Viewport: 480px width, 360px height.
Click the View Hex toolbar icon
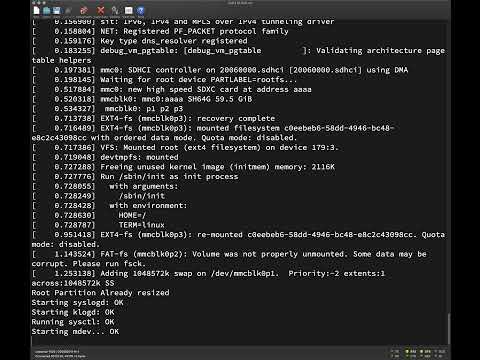(129, 11)
